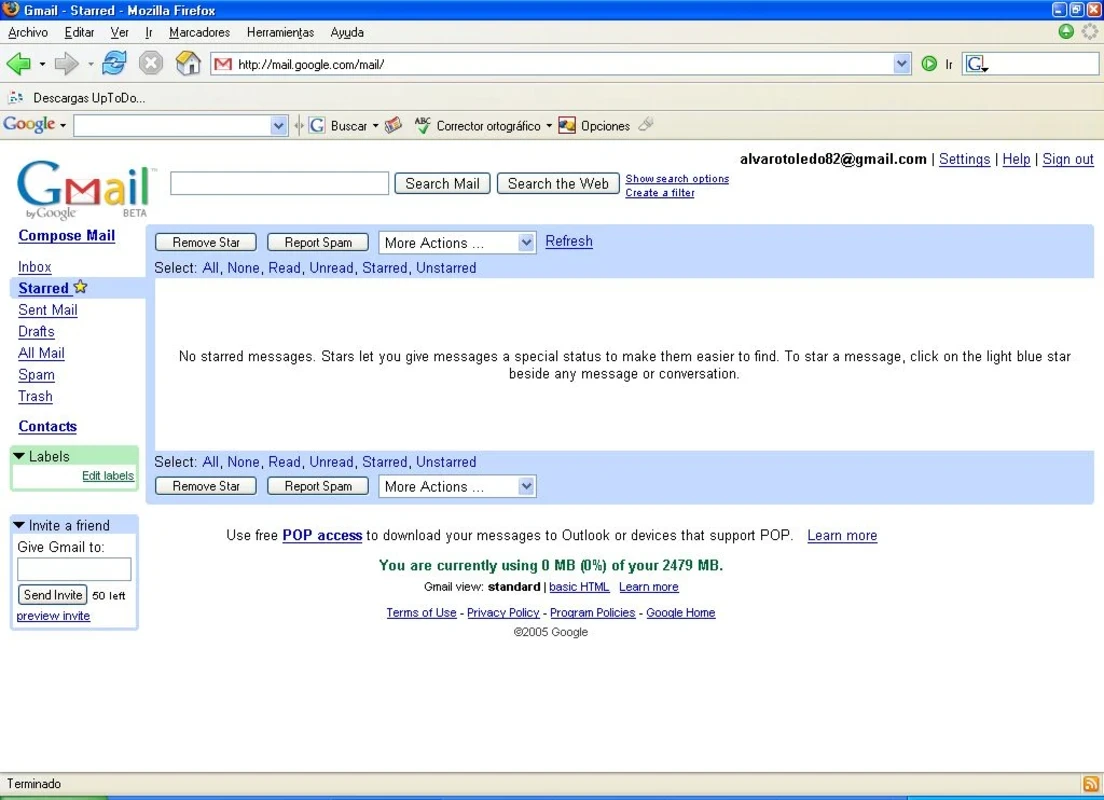Image resolution: width=1104 pixels, height=800 pixels.
Task: Open Contacts link
Action: point(47,427)
